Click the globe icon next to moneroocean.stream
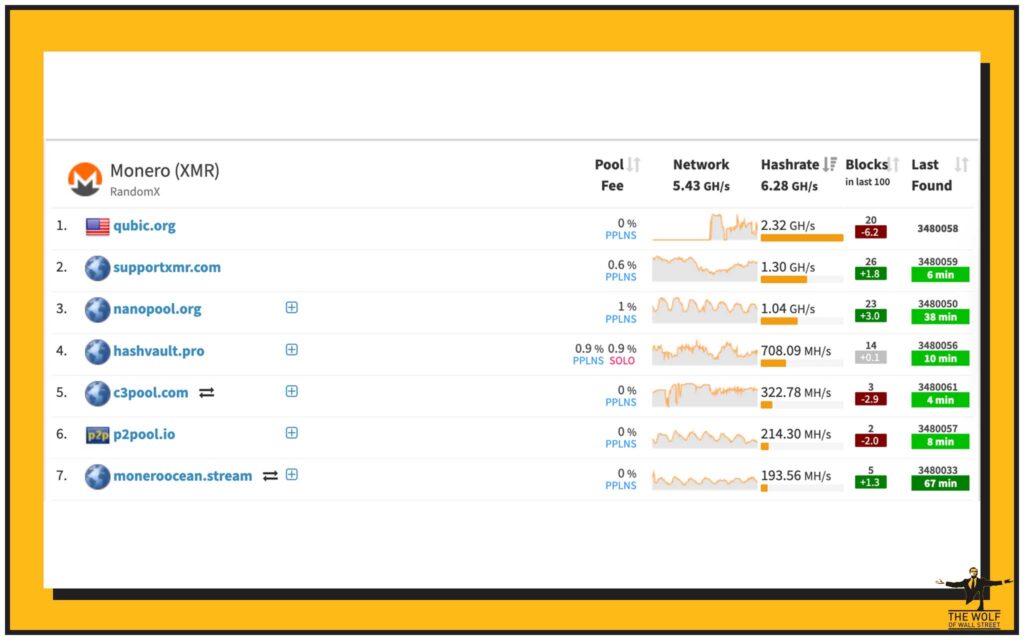The height and width of the screenshot is (640, 1024). pyautogui.click(x=97, y=477)
